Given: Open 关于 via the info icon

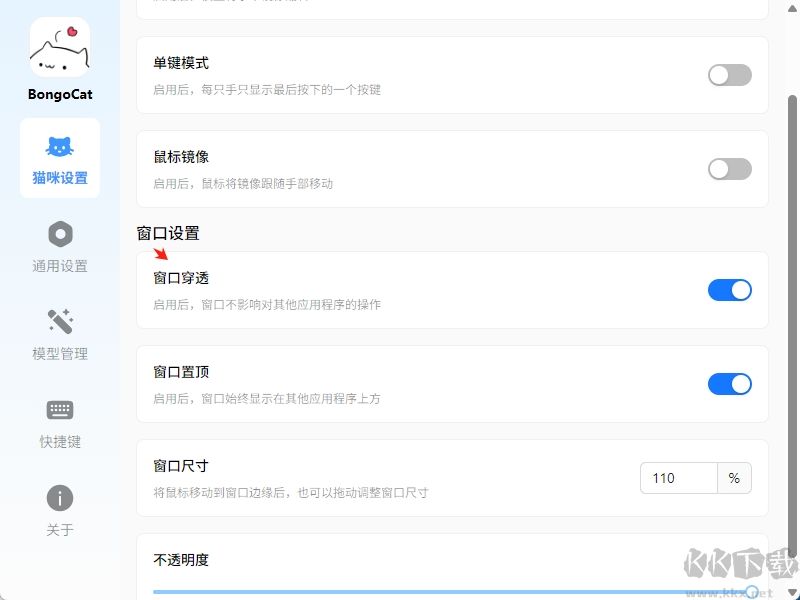Looking at the screenshot, I should 60,498.
